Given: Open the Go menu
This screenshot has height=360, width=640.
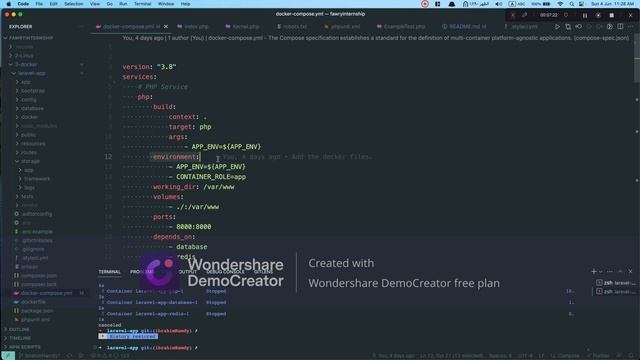Looking at the screenshot, I should (109, 4).
